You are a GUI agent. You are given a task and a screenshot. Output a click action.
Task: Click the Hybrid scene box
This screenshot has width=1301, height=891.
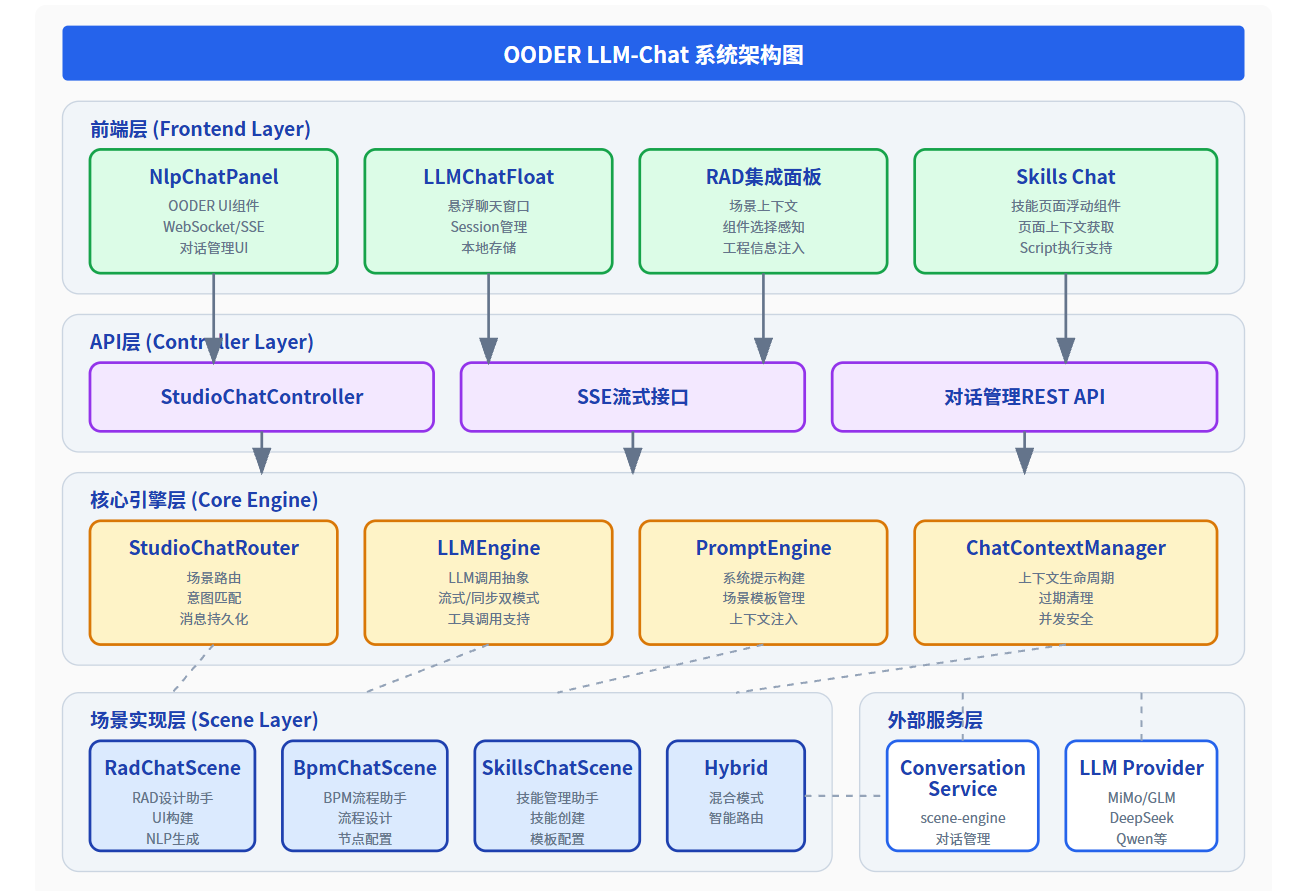(x=736, y=796)
